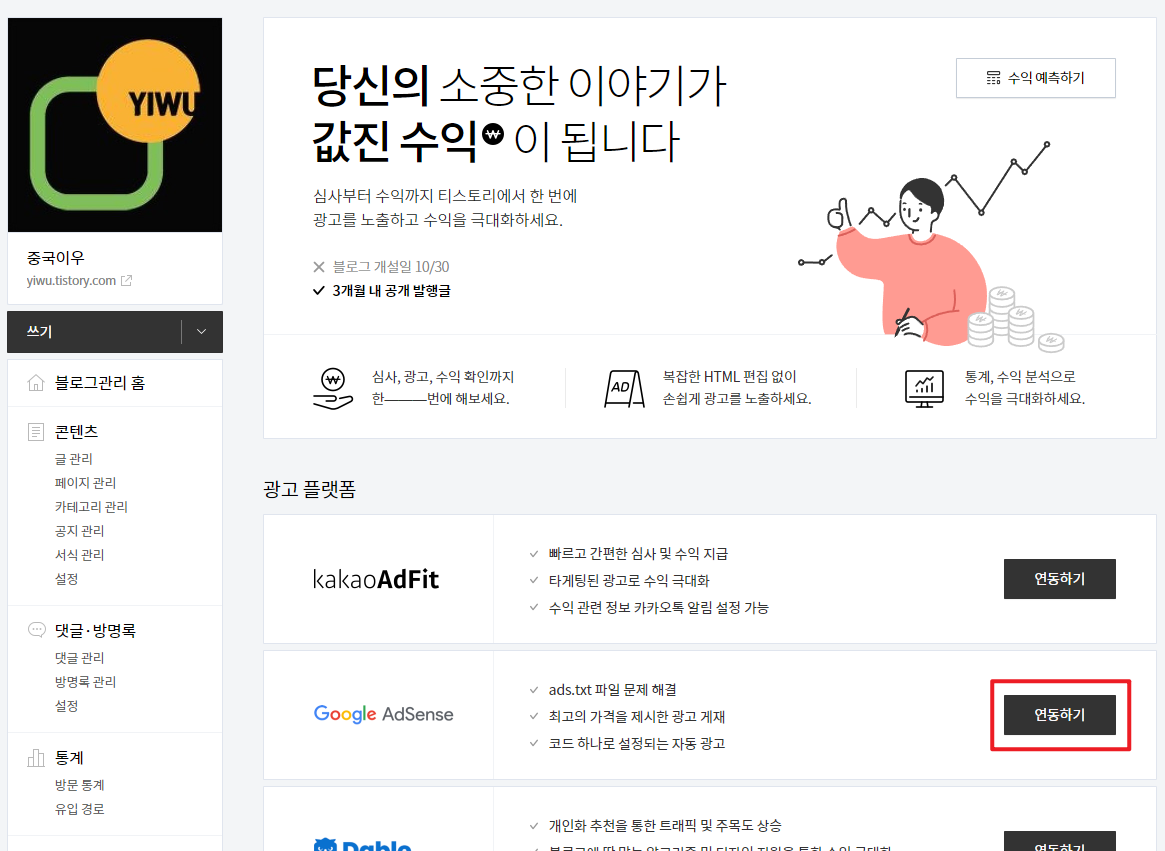Click the bar chart icon beside 통계
1165x851 pixels.
coord(36,757)
